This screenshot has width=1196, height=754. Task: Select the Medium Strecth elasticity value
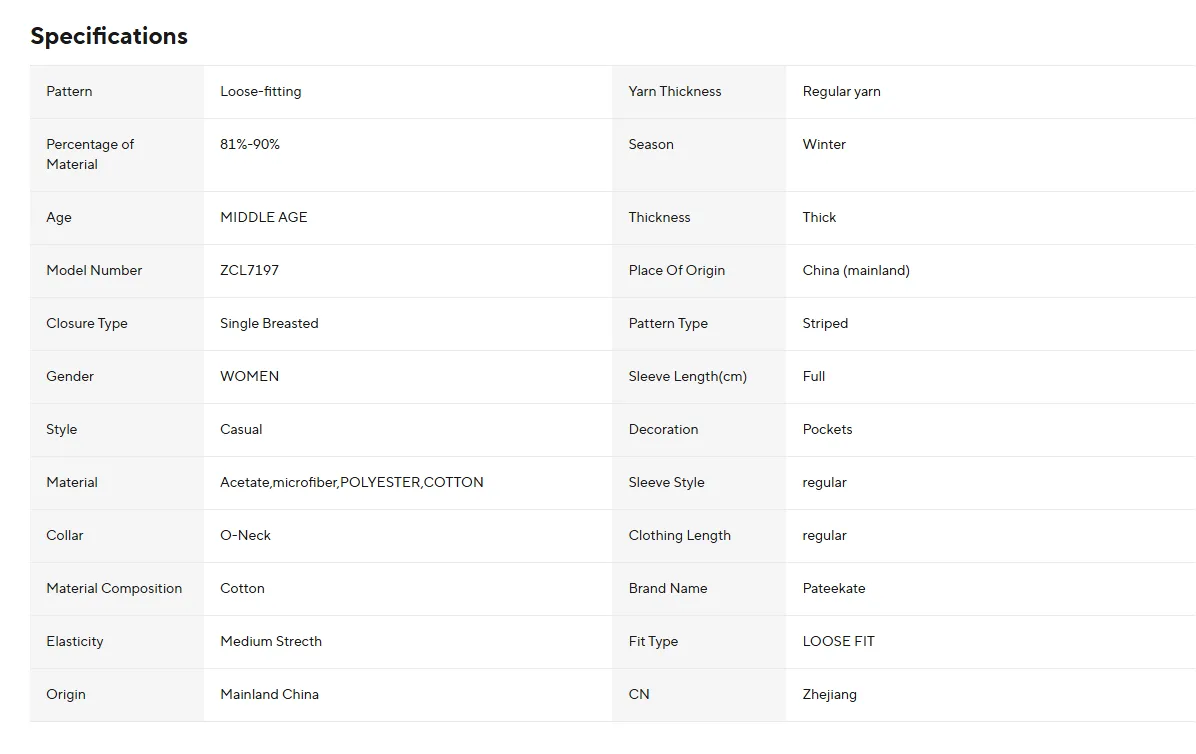click(x=271, y=642)
